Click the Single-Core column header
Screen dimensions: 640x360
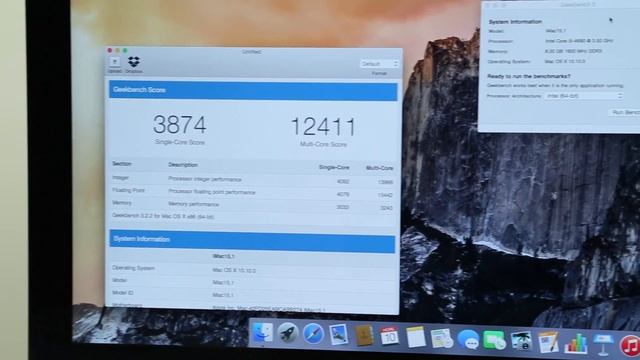334,167
